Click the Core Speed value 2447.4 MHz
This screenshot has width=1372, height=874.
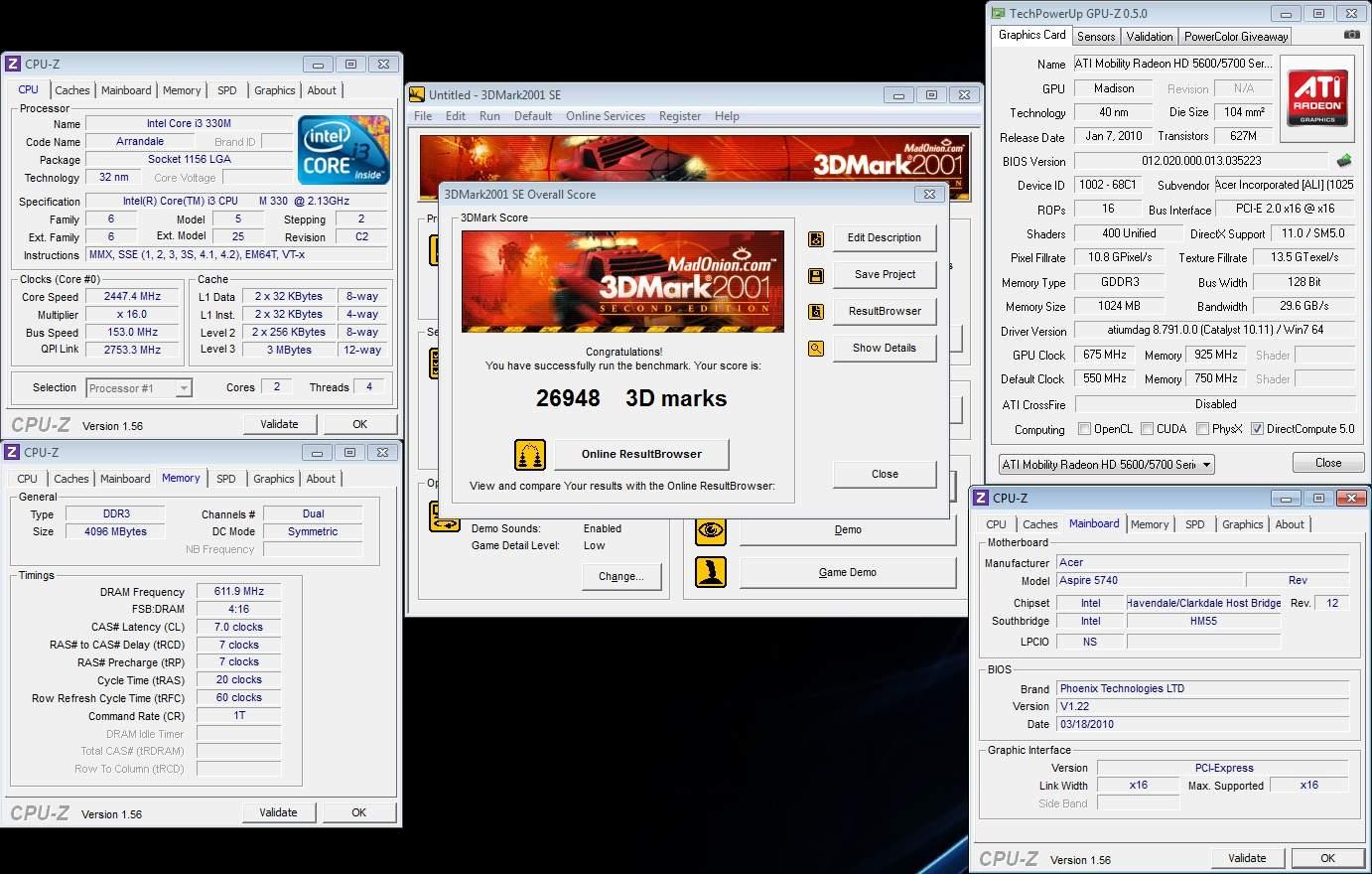[132, 297]
